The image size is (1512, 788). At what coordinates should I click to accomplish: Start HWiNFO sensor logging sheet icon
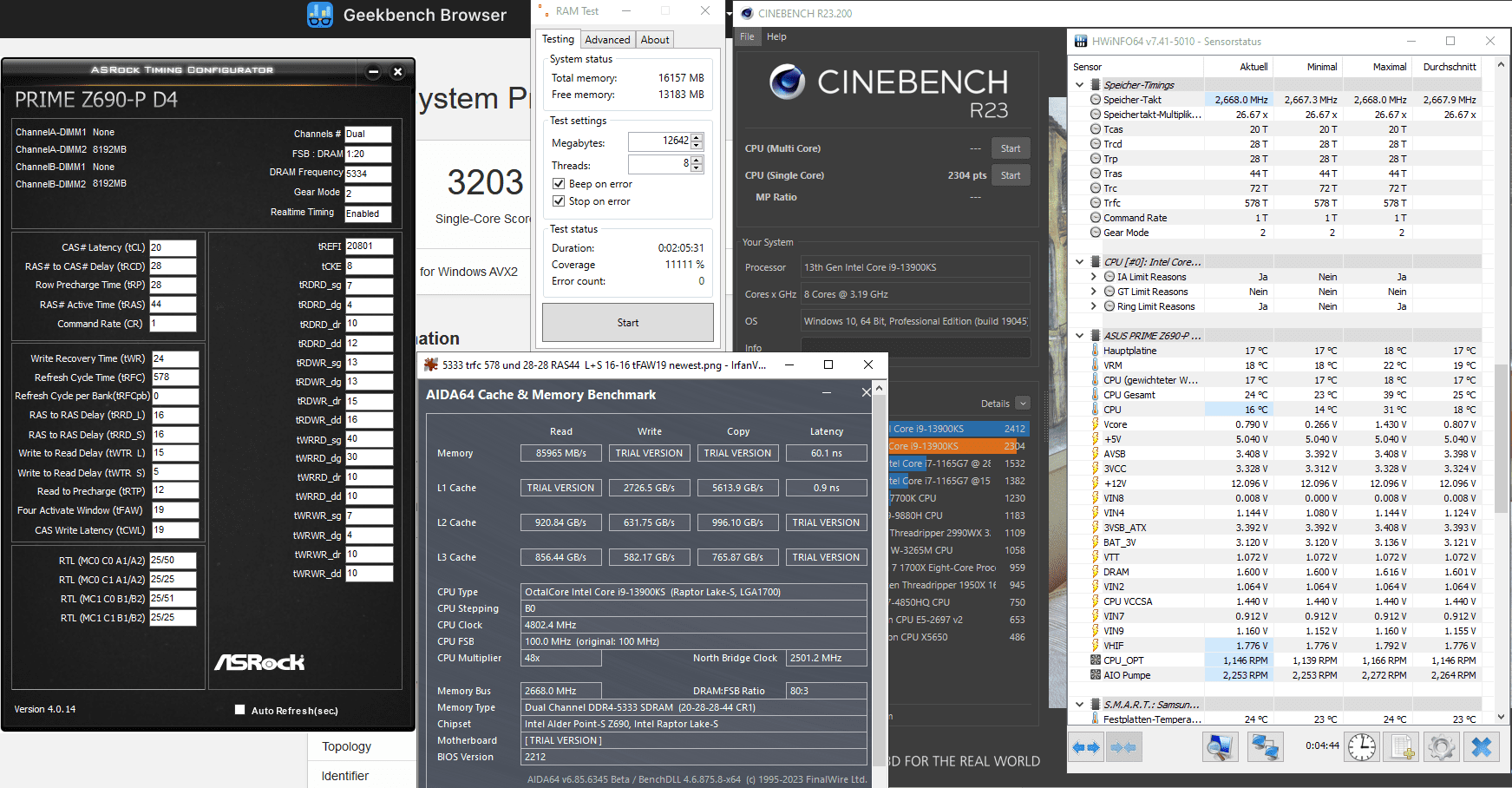click(1400, 747)
